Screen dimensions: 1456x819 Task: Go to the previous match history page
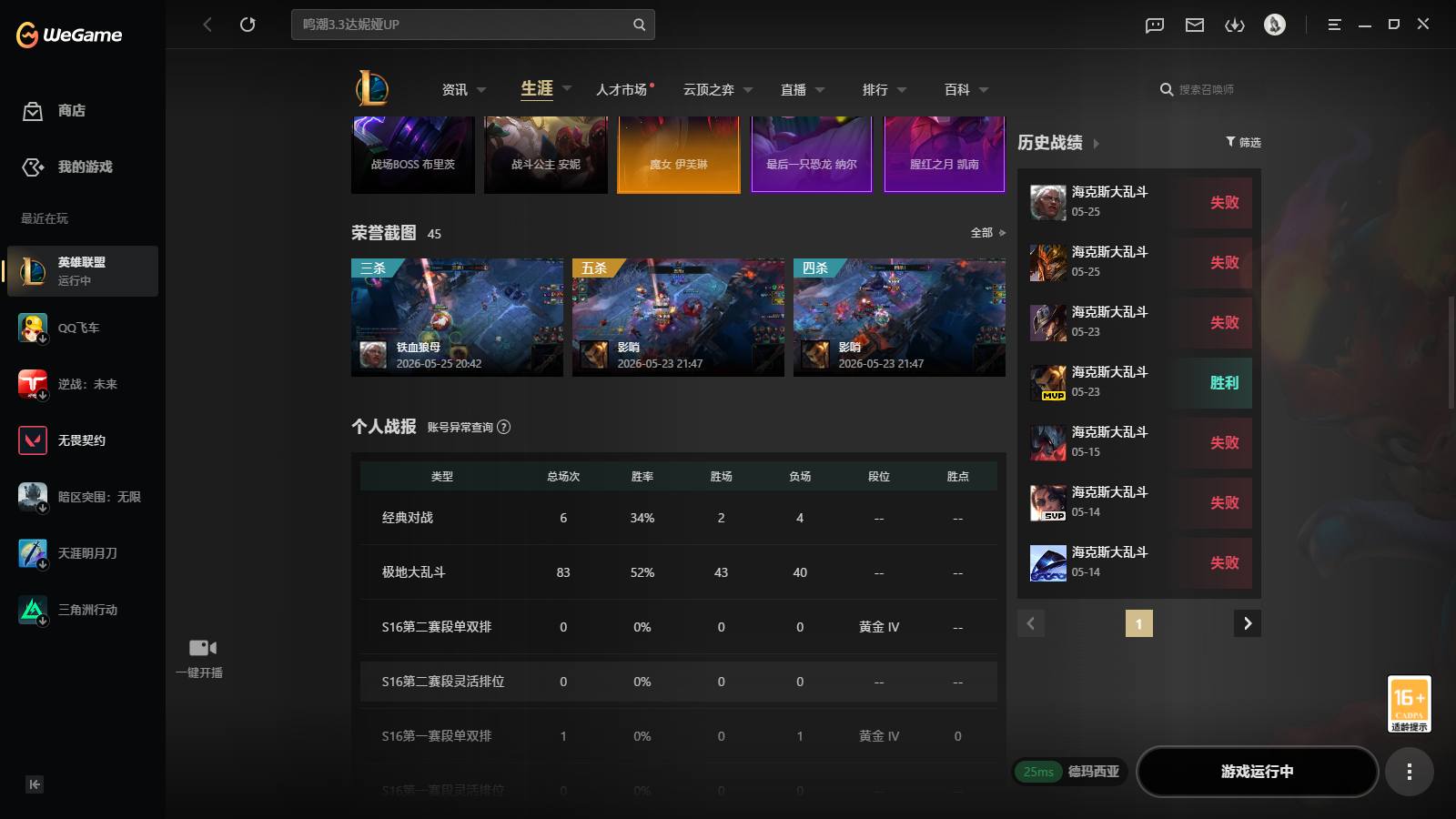[1031, 623]
